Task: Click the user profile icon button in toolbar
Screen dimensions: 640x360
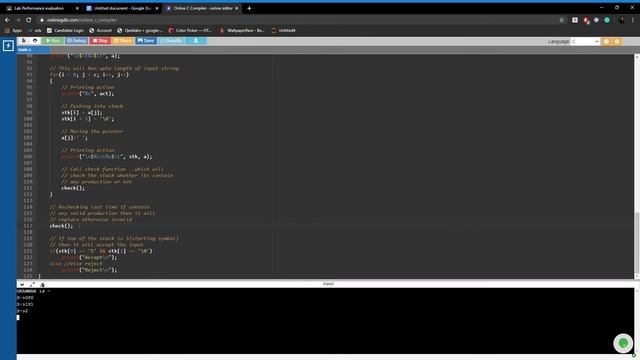Action: click(x=196, y=41)
